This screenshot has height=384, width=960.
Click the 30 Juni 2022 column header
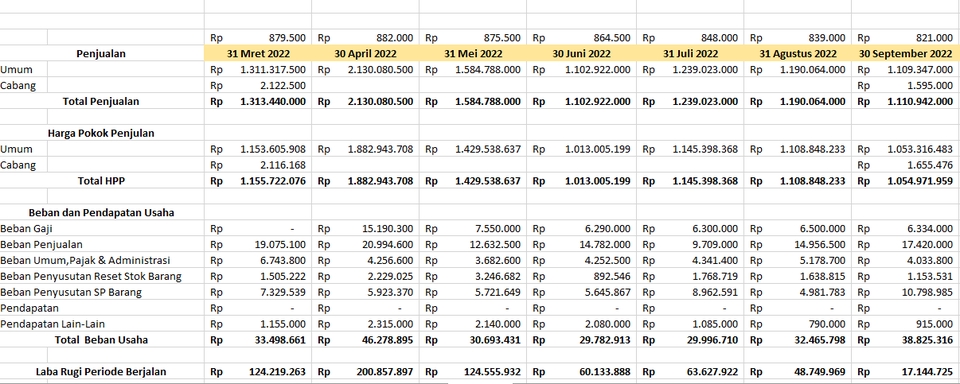click(581, 54)
